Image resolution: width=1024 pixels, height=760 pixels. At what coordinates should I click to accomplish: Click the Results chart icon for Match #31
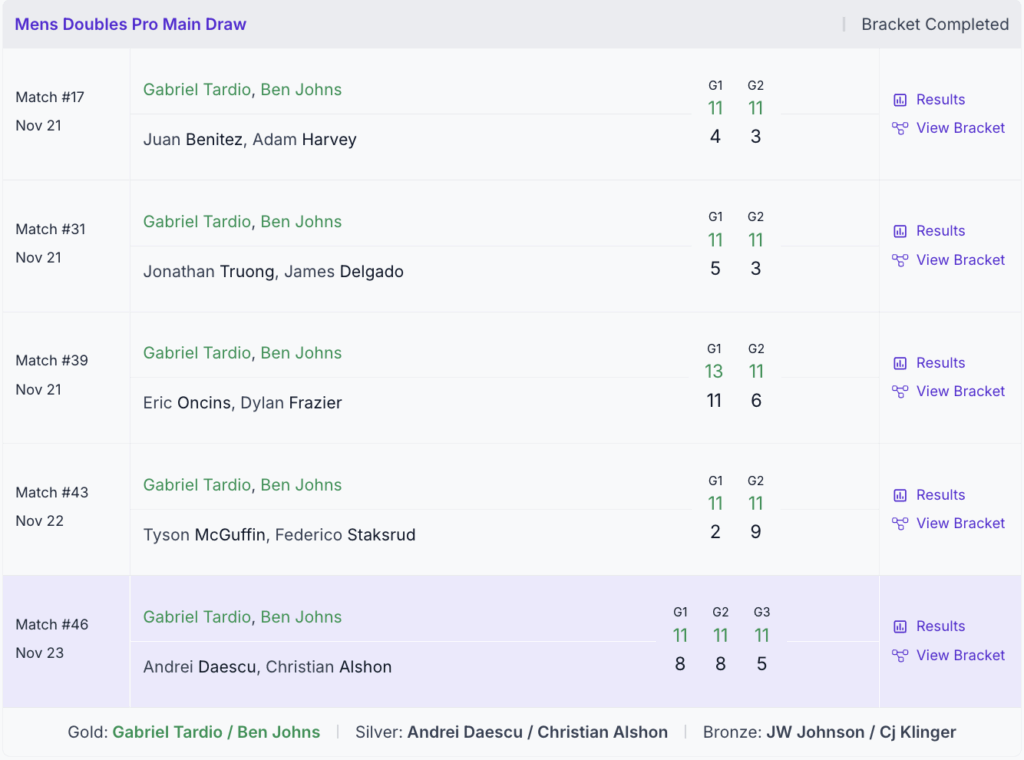point(900,231)
